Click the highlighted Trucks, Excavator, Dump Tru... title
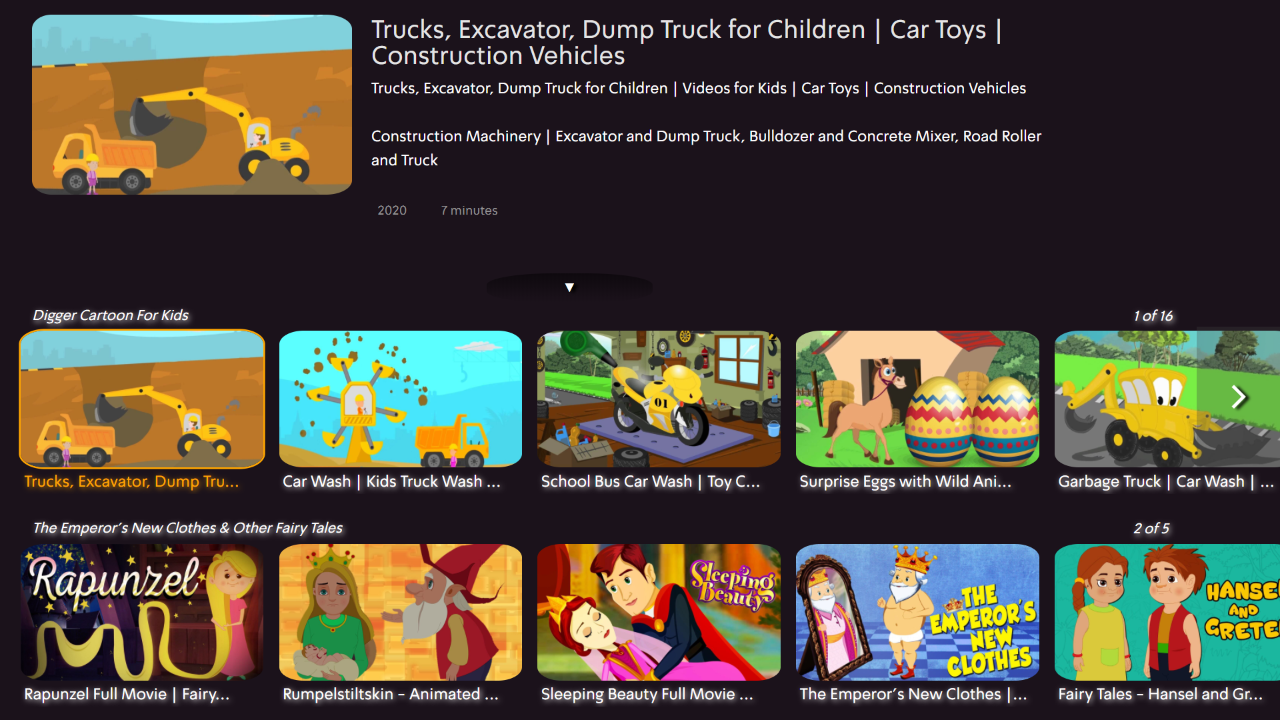The image size is (1280, 720). click(x=132, y=482)
